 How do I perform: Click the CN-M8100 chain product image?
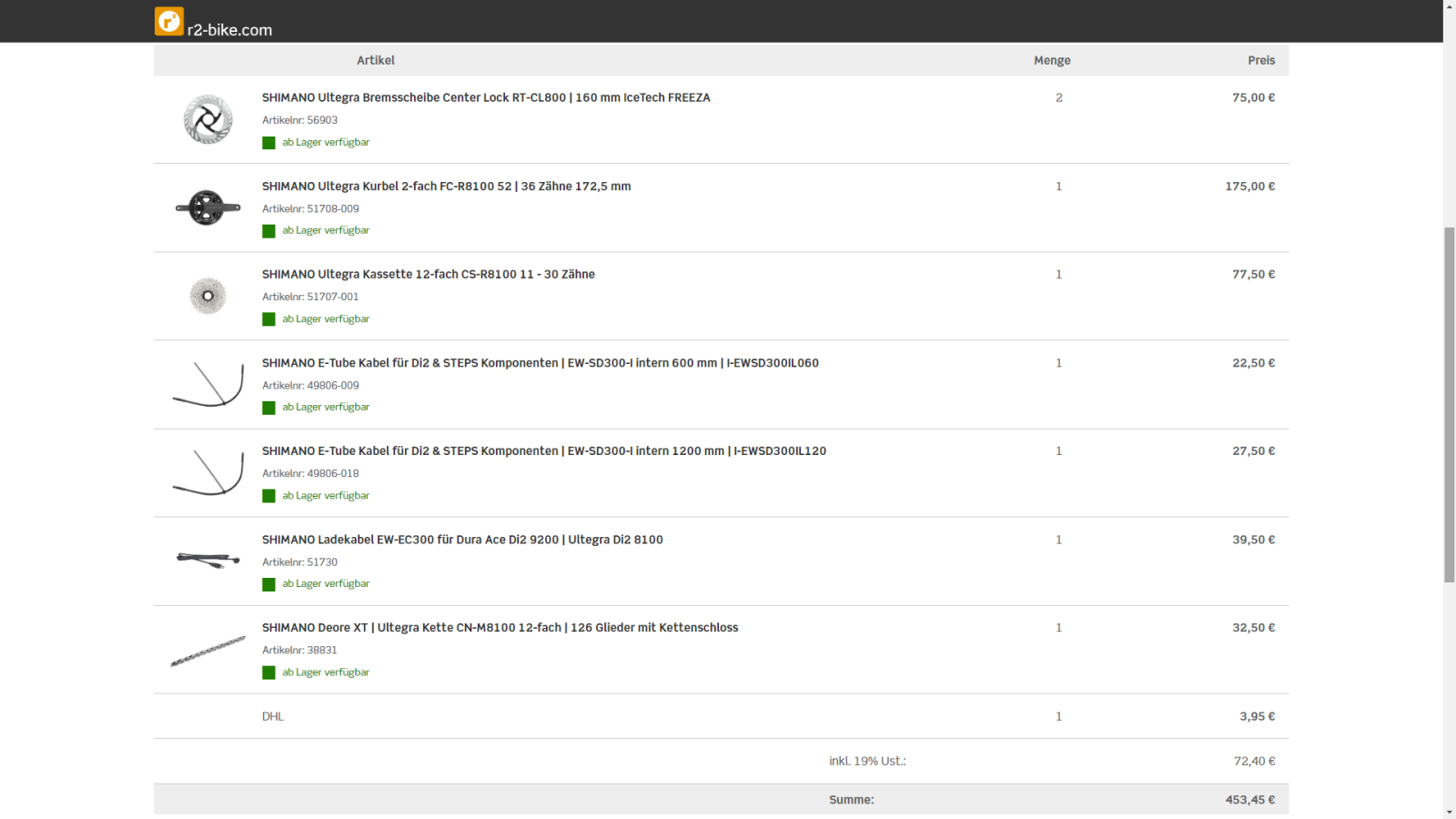click(207, 650)
